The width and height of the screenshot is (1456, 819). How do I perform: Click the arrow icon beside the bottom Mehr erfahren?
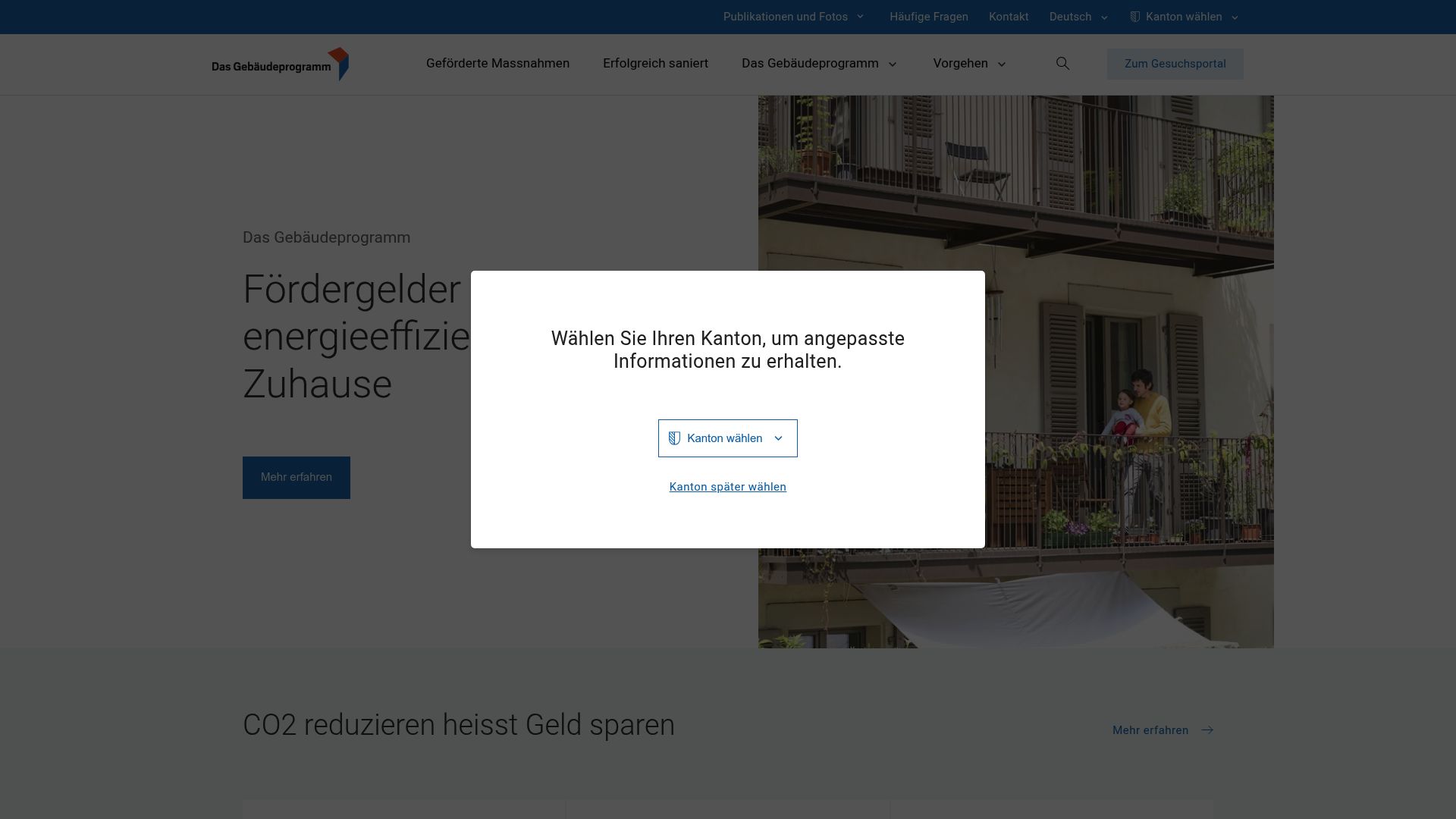click(1207, 730)
